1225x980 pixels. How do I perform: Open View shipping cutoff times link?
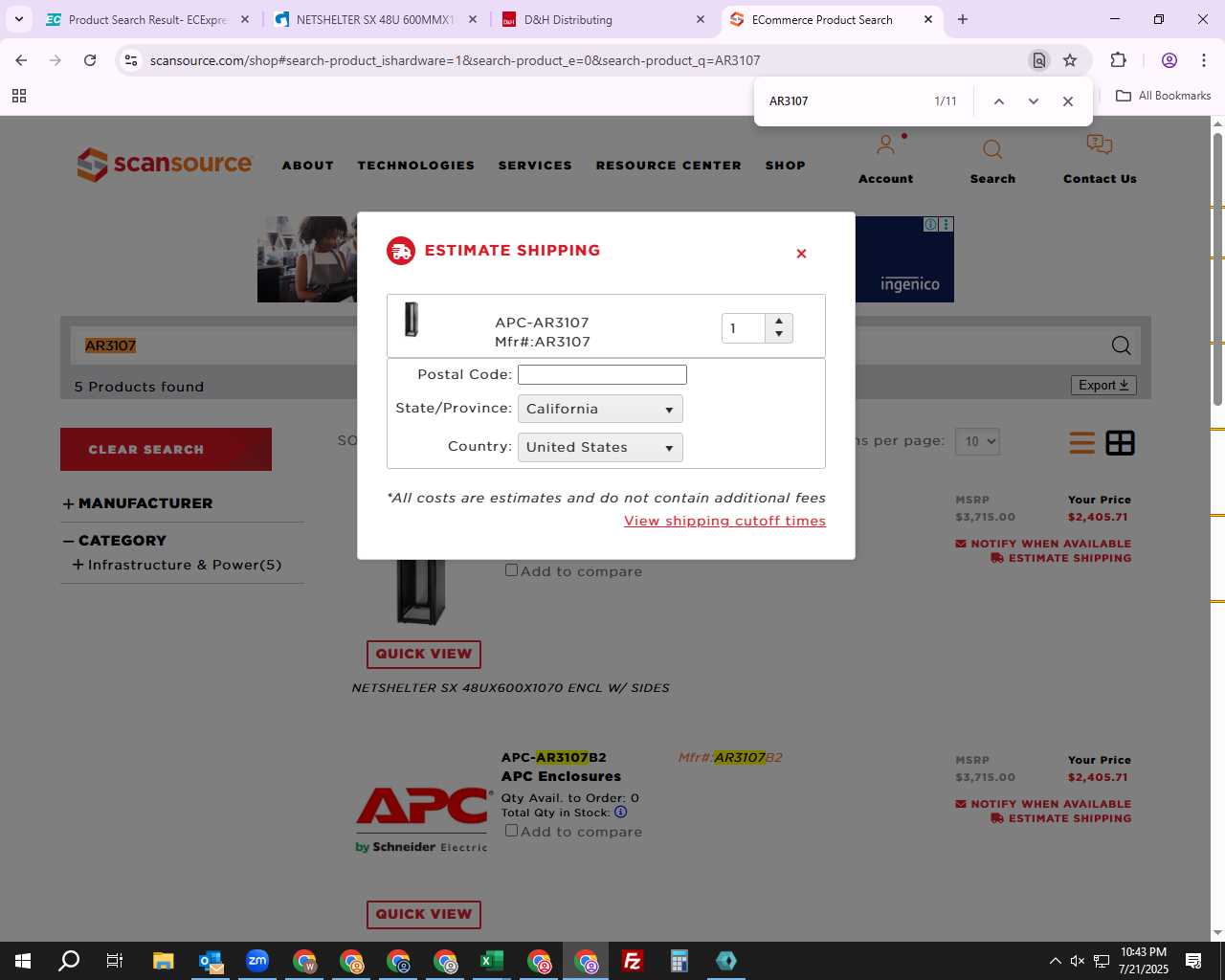(x=724, y=521)
